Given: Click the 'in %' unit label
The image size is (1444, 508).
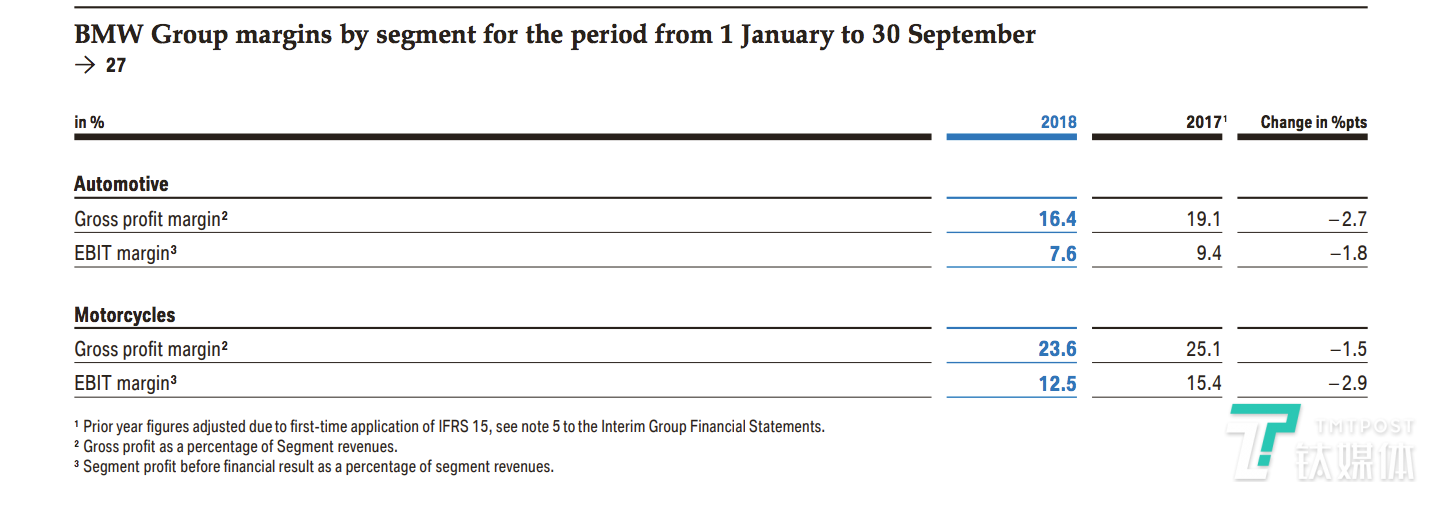Looking at the screenshot, I should (89, 122).
